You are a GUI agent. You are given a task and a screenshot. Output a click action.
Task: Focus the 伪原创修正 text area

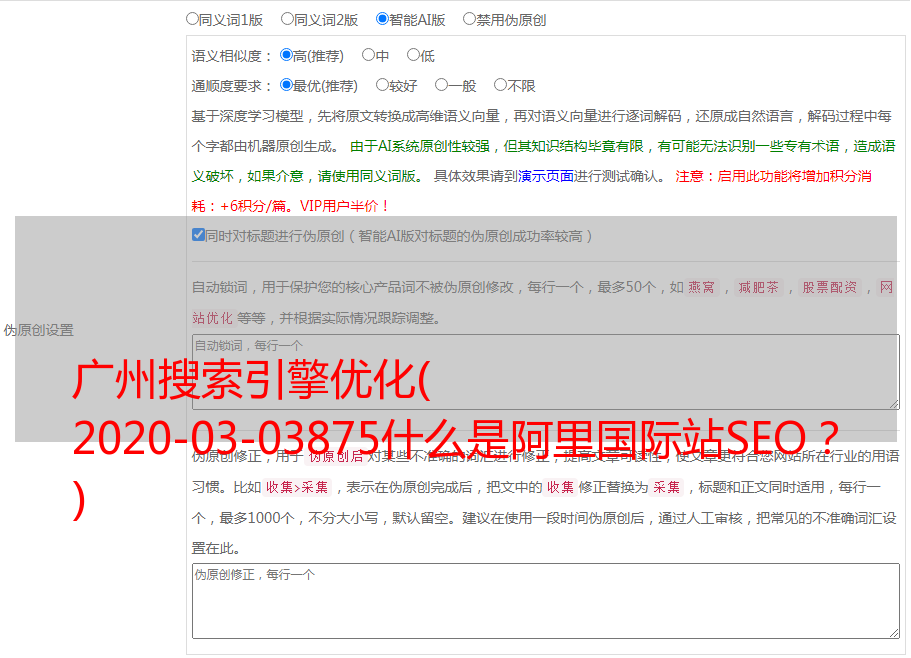pos(546,601)
